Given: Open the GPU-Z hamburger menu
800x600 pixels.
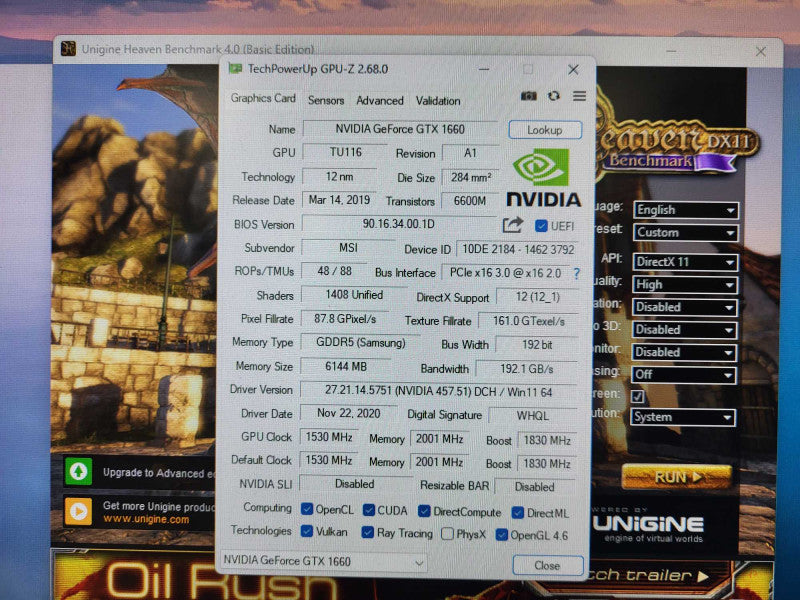Looking at the screenshot, I should click(x=579, y=96).
